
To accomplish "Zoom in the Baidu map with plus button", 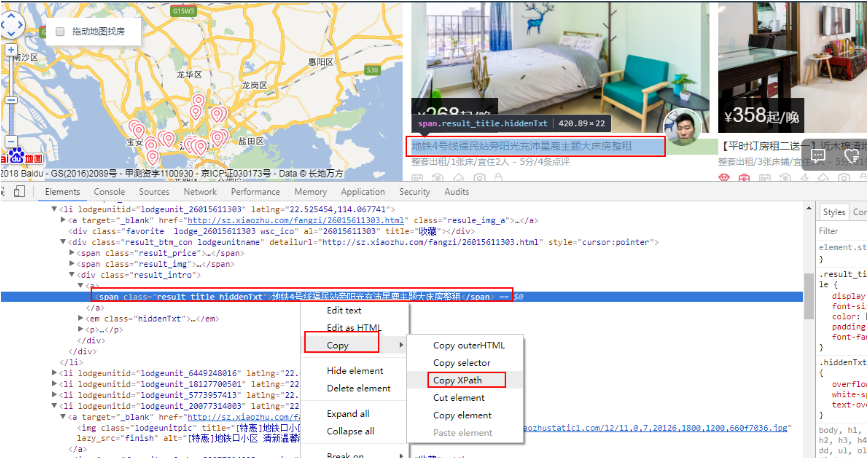I will [x=11, y=50].
